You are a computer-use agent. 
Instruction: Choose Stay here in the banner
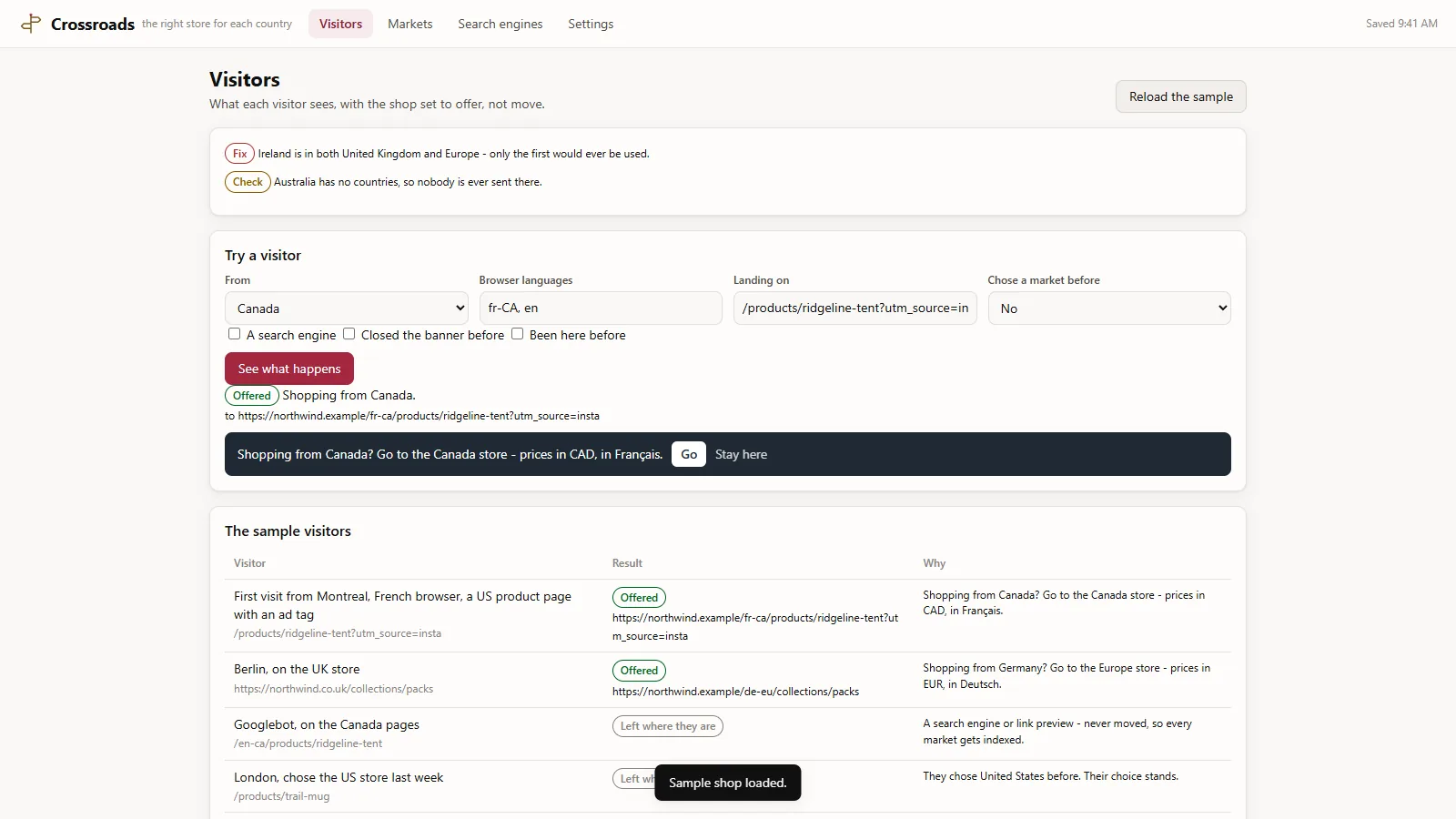(x=741, y=454)
